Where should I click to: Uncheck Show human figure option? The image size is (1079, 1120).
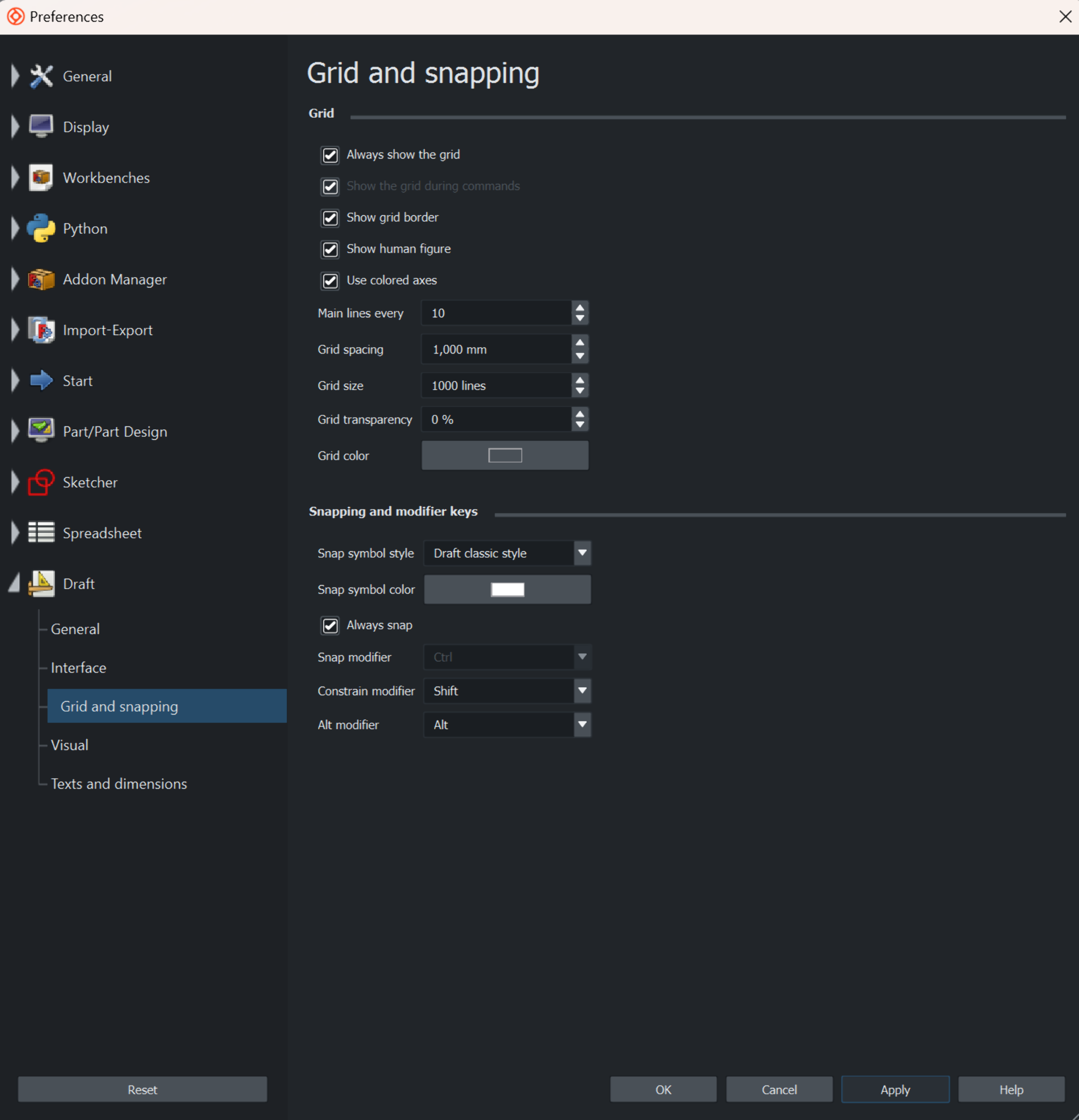tap(330, 250)
